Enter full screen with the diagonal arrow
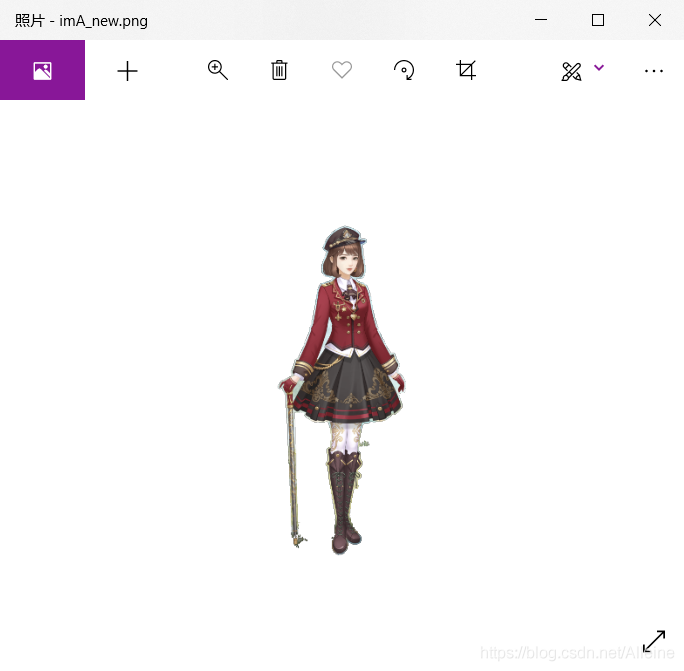The width and height of the screenshot is (684, 671). [654, 641]
